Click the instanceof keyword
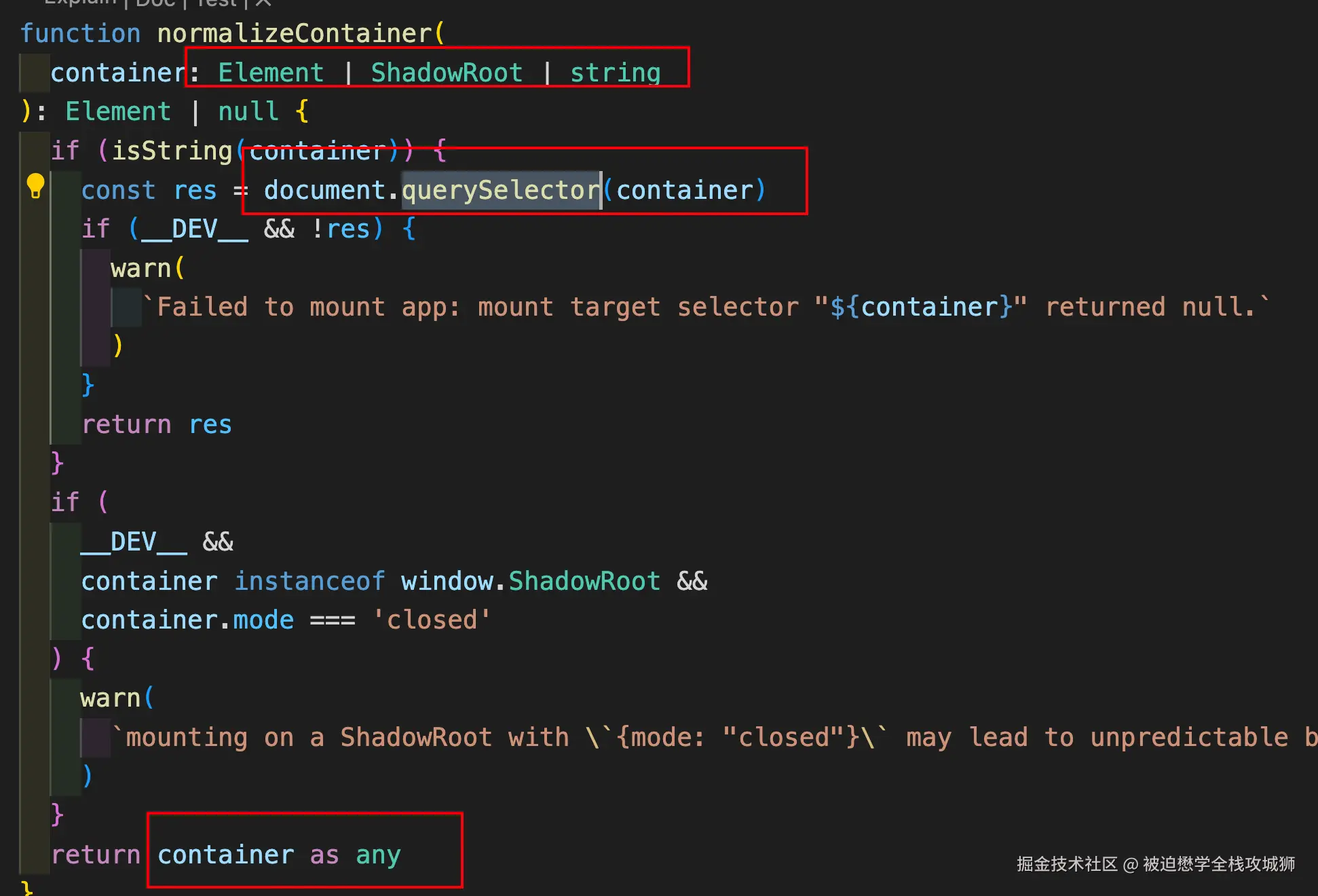This screenshot has width=1318, height=896. point(309,581)
